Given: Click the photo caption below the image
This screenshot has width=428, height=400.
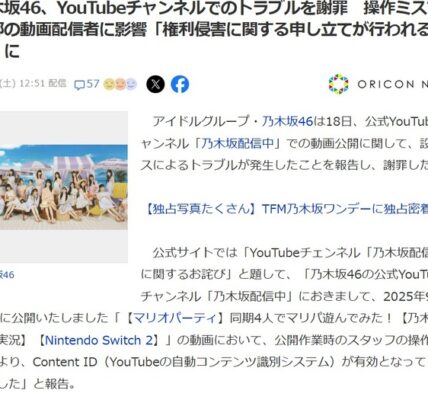Looking at the screenshot, I should [x=7, y=275].
